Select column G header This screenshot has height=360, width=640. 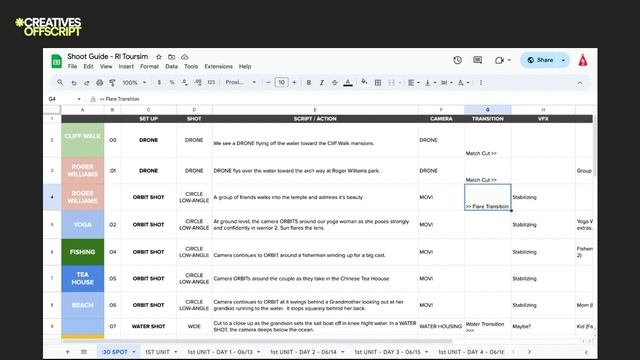(488, 109)
